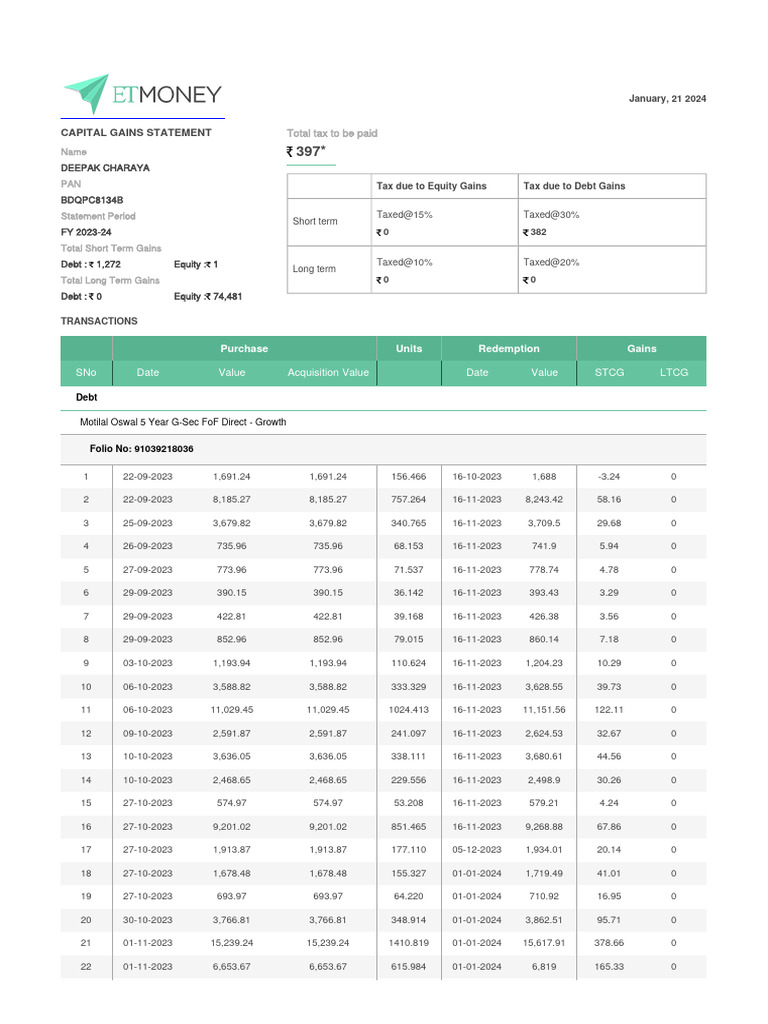Click STCG 39.73 in row 10

609,687
